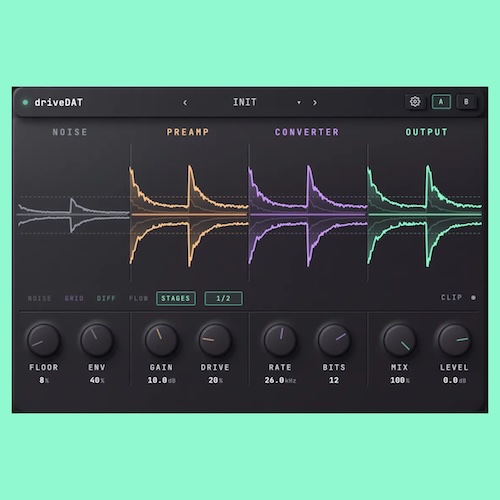Image resolution: width=500 pixels, height=500 pixels.
Task: Select the LEVEL value 0.0 dB
Action: [x=454, y=380]
